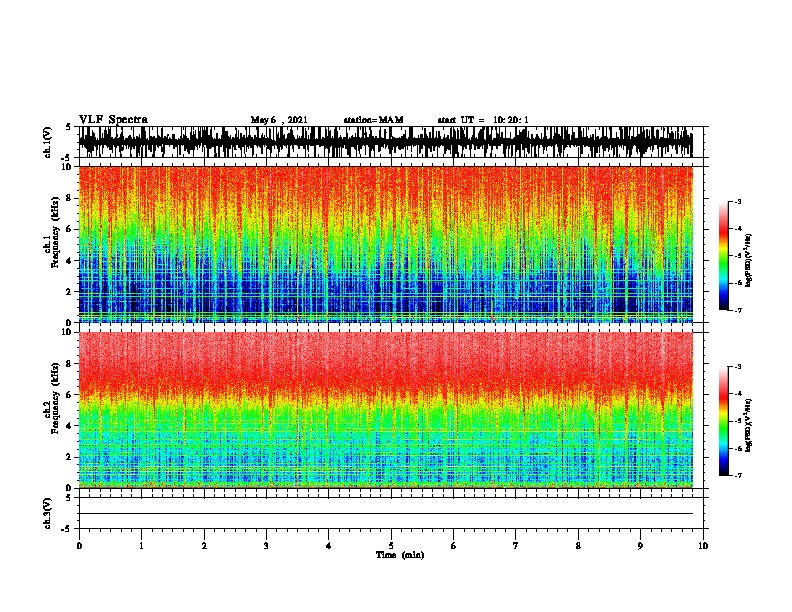Click the ch.2 color scale bar

coord(723,421)
